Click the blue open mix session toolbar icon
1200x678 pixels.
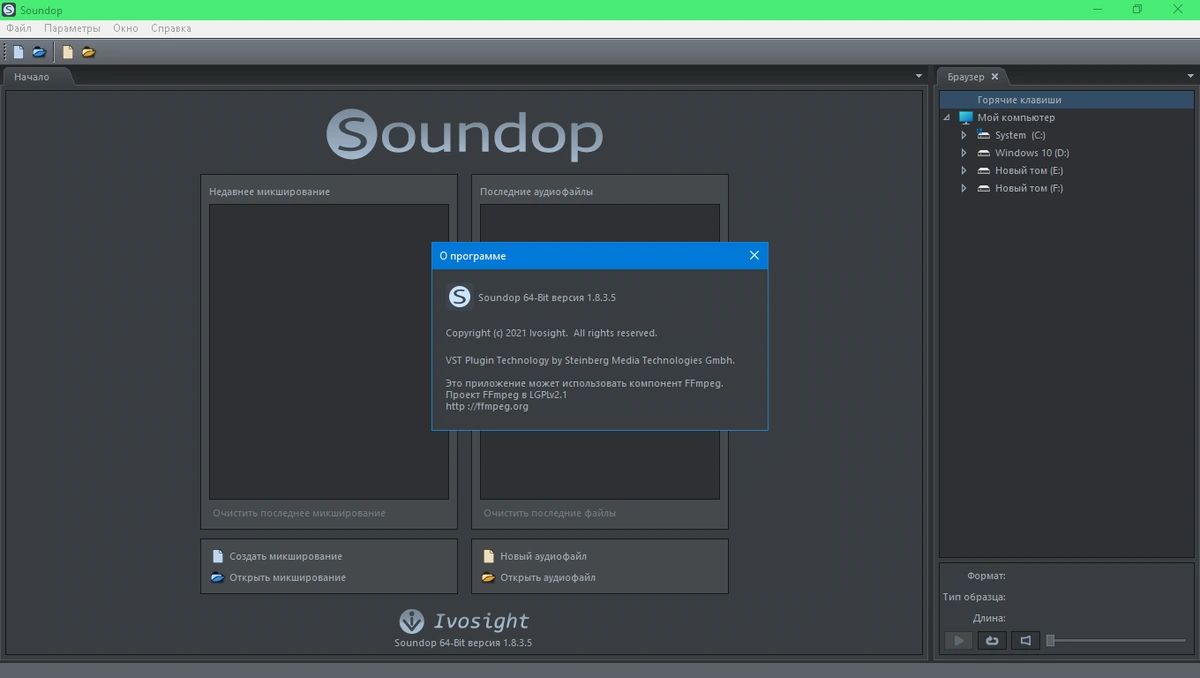[39, 52]
